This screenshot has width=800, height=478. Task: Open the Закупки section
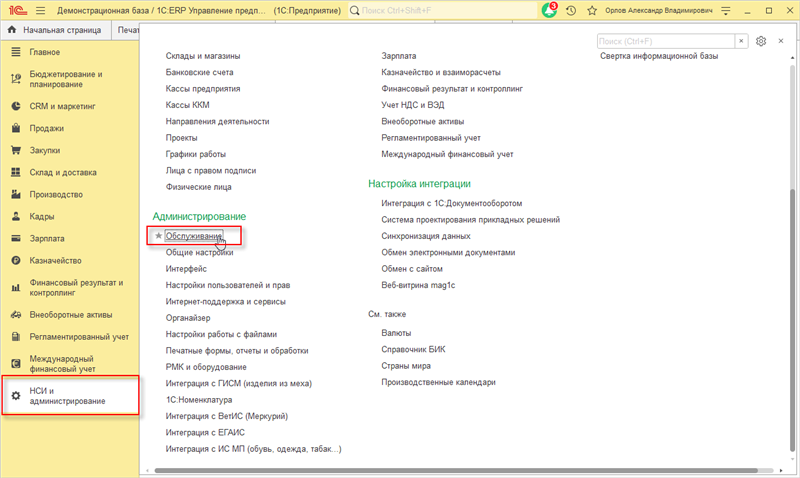pos(46,150)
